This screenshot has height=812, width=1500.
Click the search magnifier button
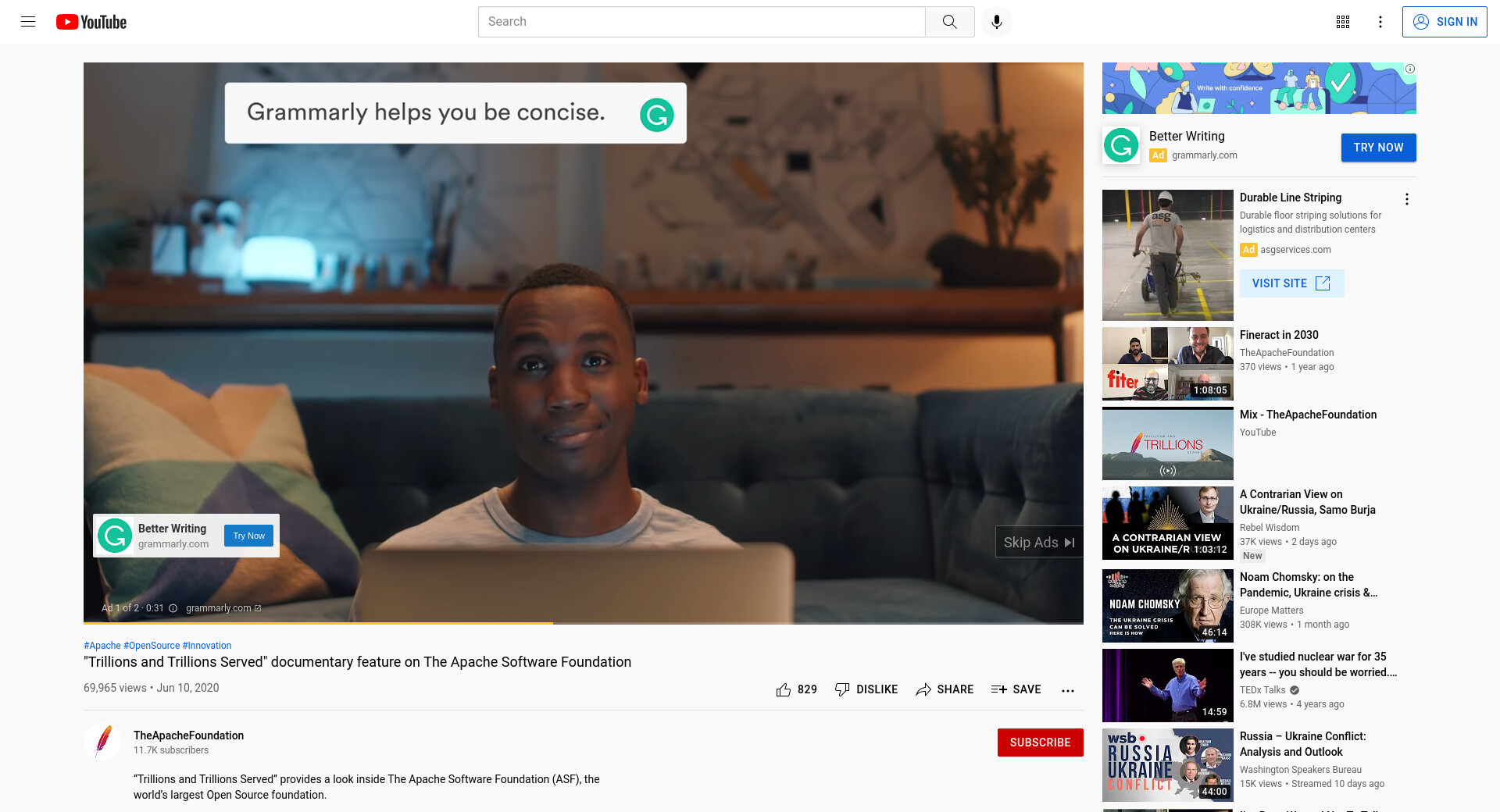click(x=949, y=22)
